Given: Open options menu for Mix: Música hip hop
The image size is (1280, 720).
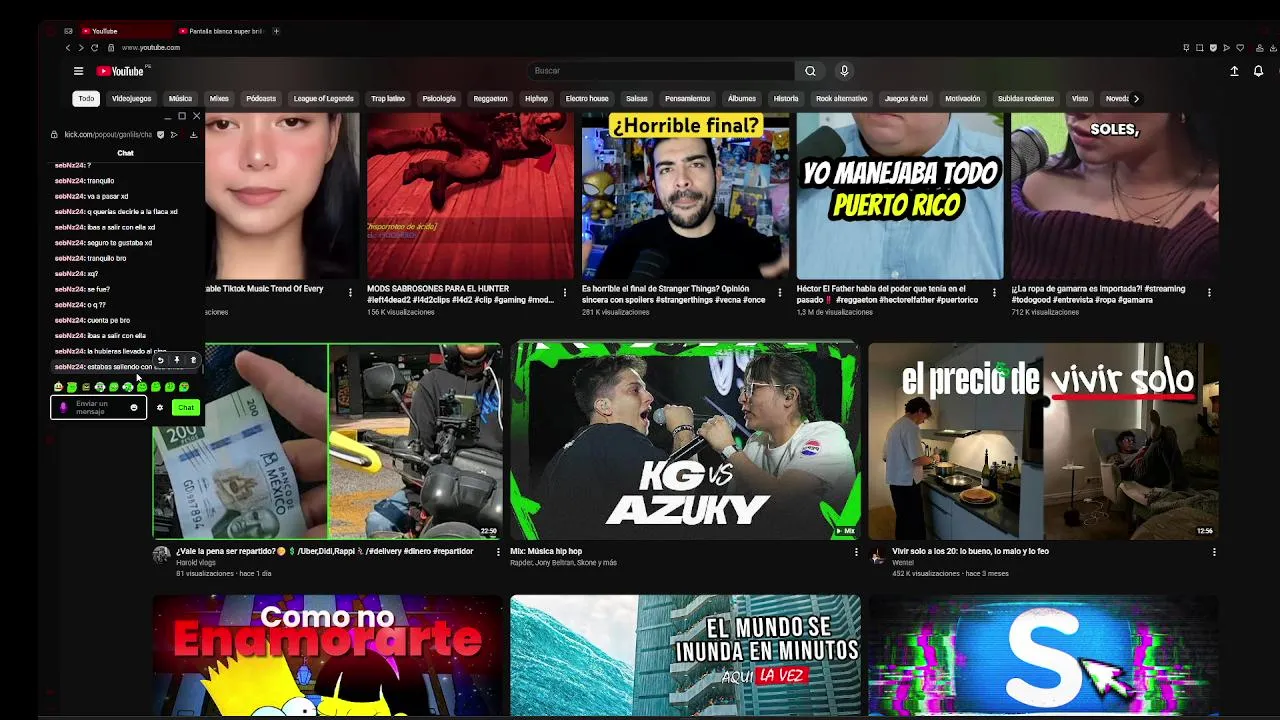Looking at the screenshot, I should click(x=856, y=552).
